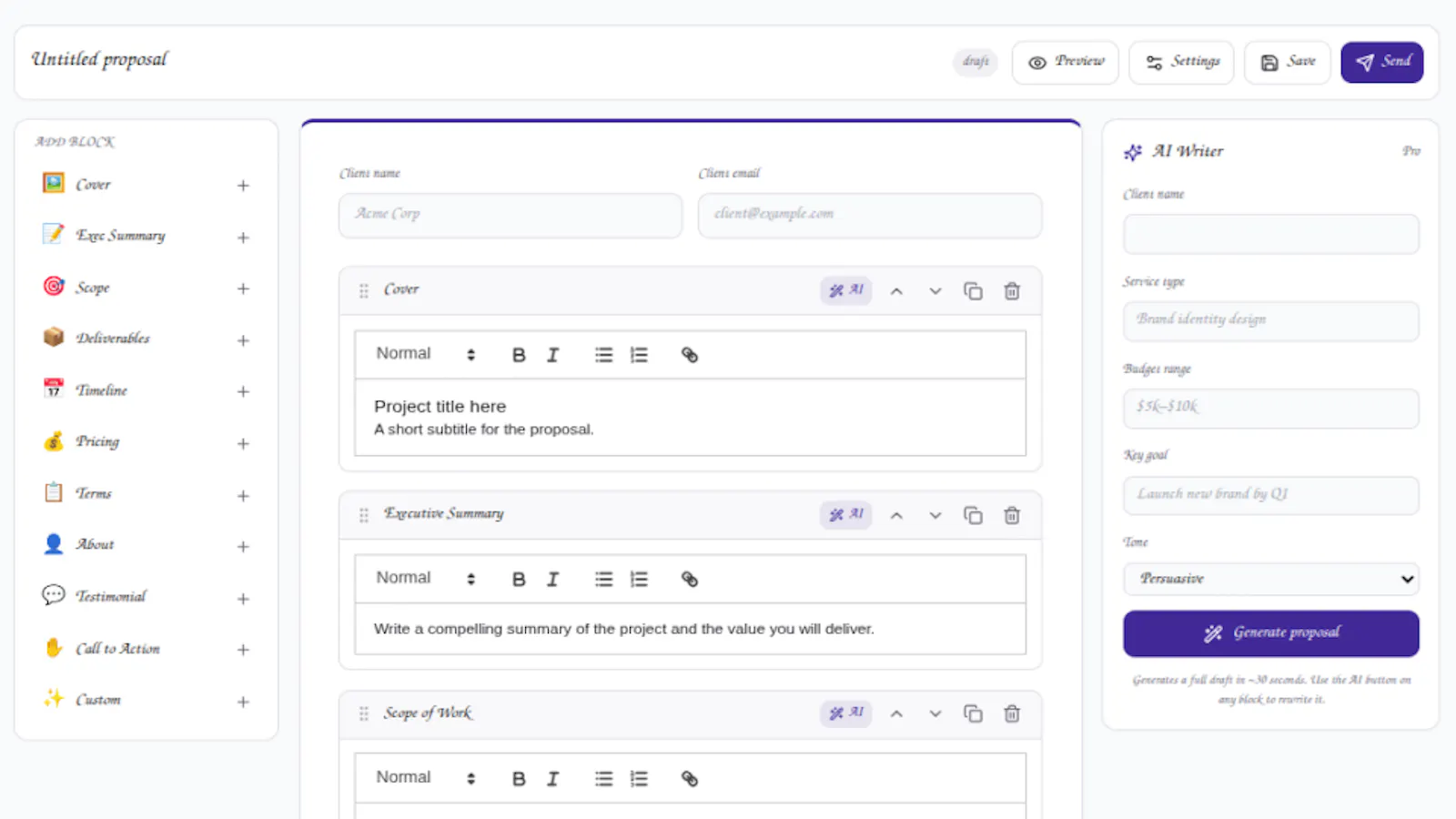
Task: Delete the Scope of Work block
Action: (1011, 713)
